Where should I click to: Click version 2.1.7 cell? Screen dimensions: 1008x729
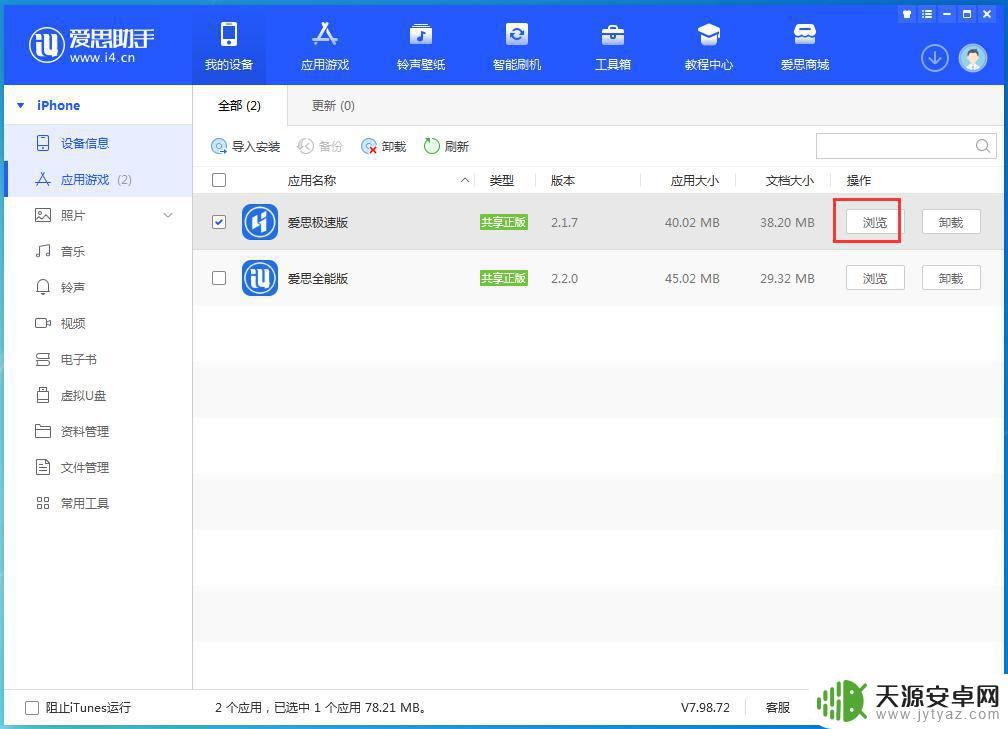(x=564, y=222)
